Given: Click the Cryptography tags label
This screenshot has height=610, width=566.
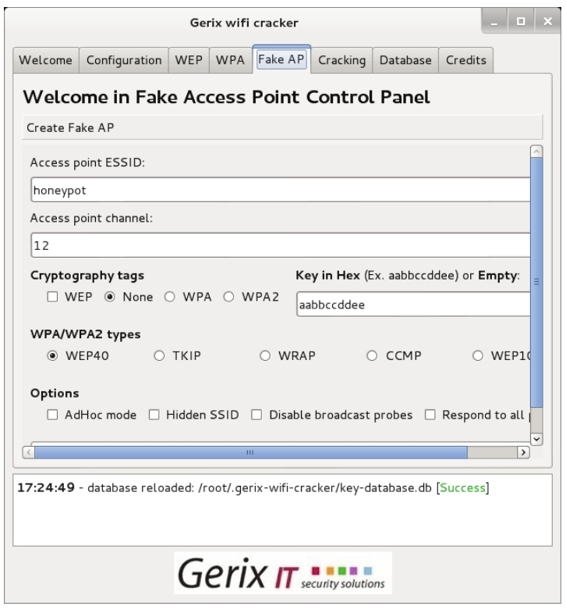Looking at the screenshot, I should (x=87, y=276).
